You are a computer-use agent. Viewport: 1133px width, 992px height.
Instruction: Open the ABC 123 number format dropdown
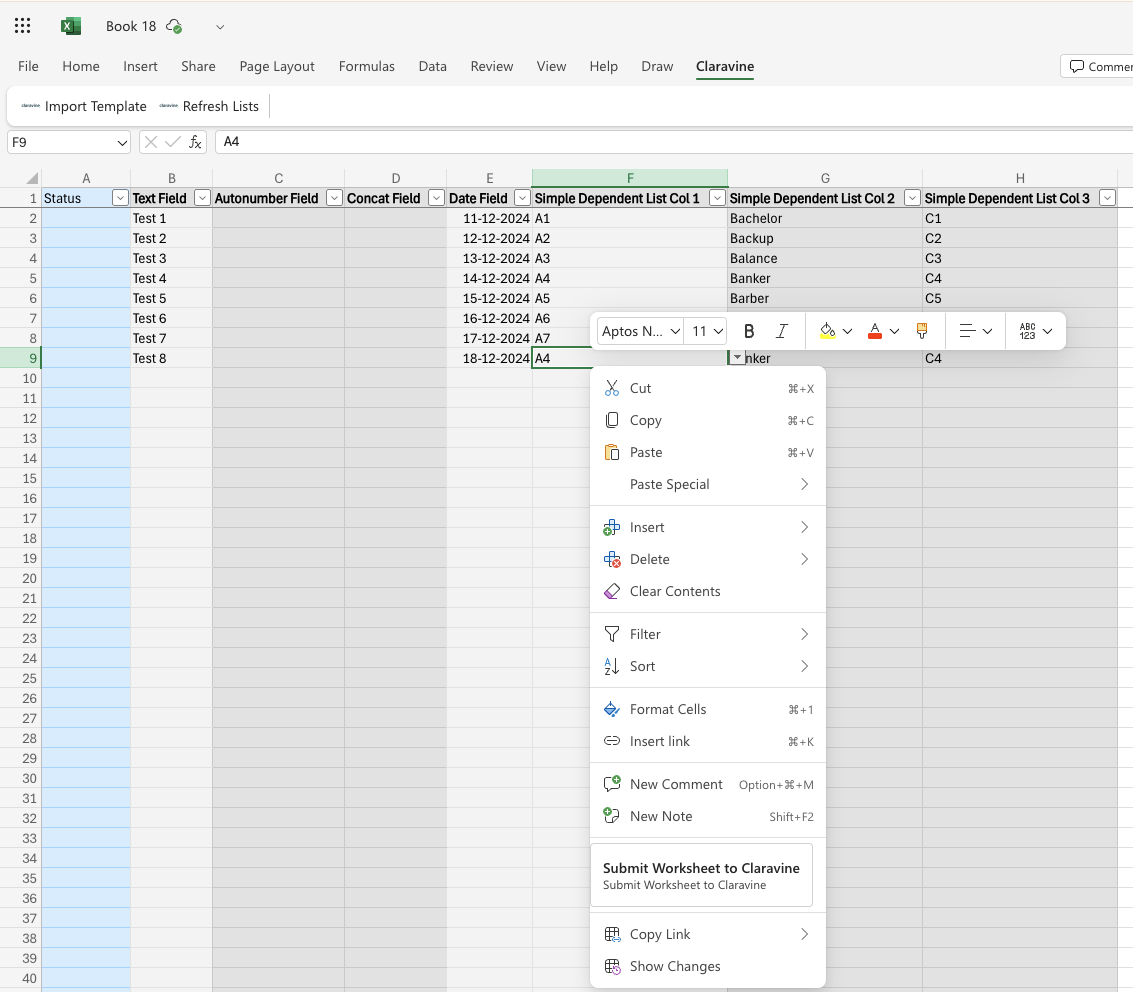[x=1035, y=331]
